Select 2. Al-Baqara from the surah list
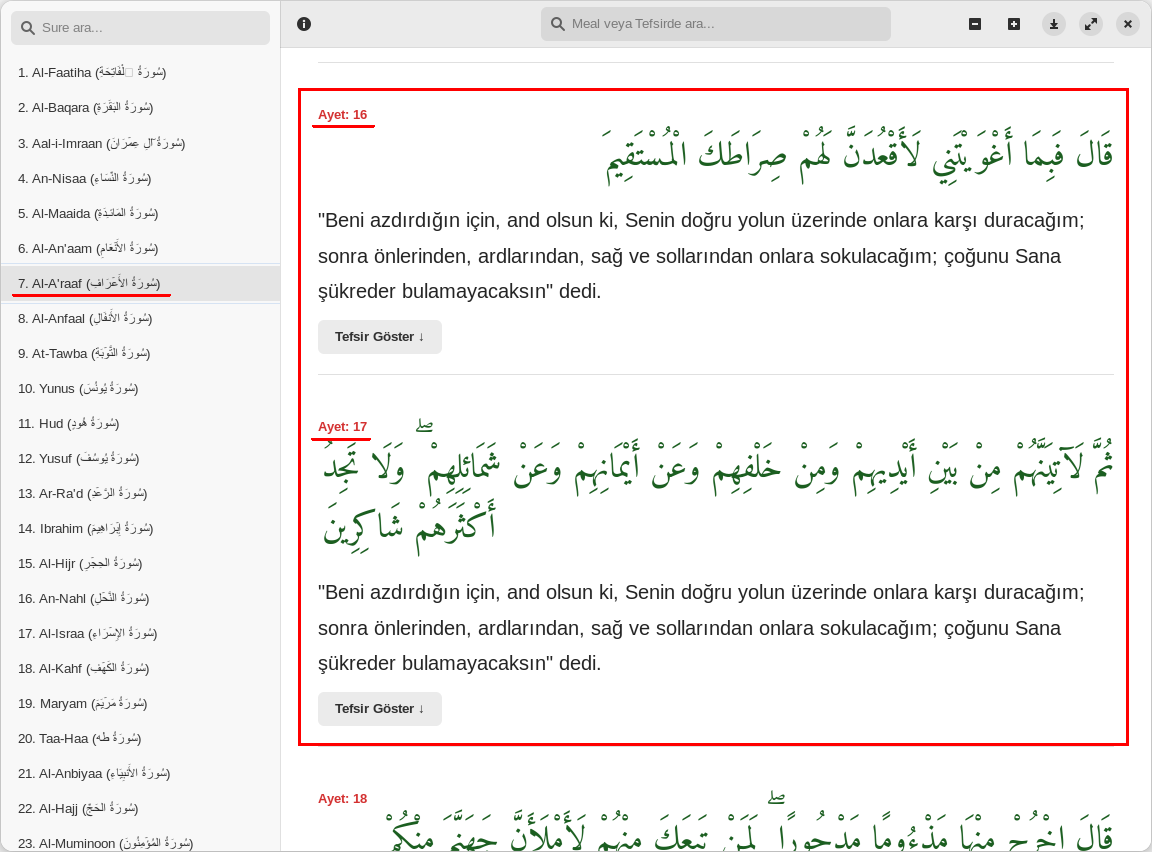 tap(86, 107)
